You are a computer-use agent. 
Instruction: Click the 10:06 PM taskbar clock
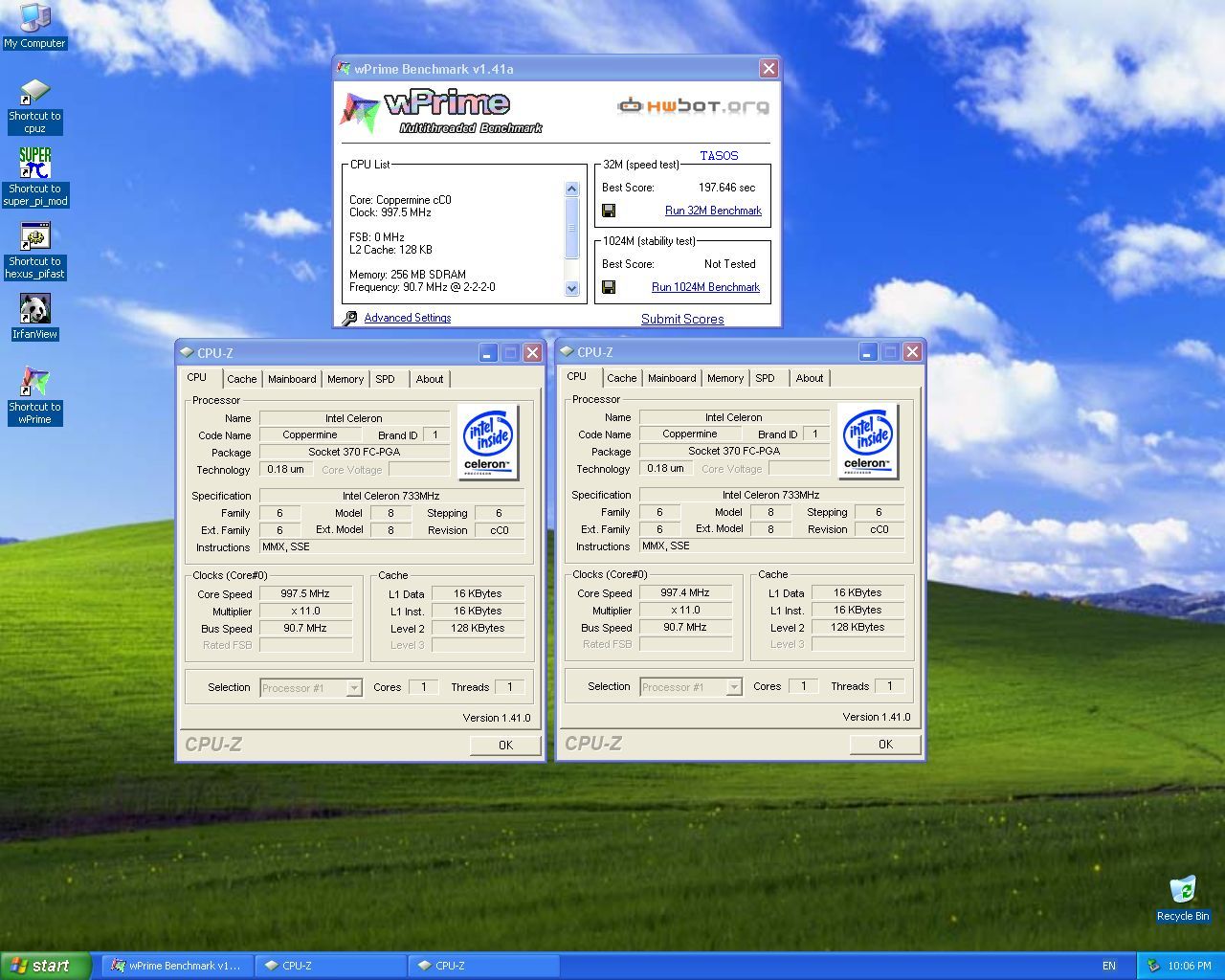tap(1190, 966)
